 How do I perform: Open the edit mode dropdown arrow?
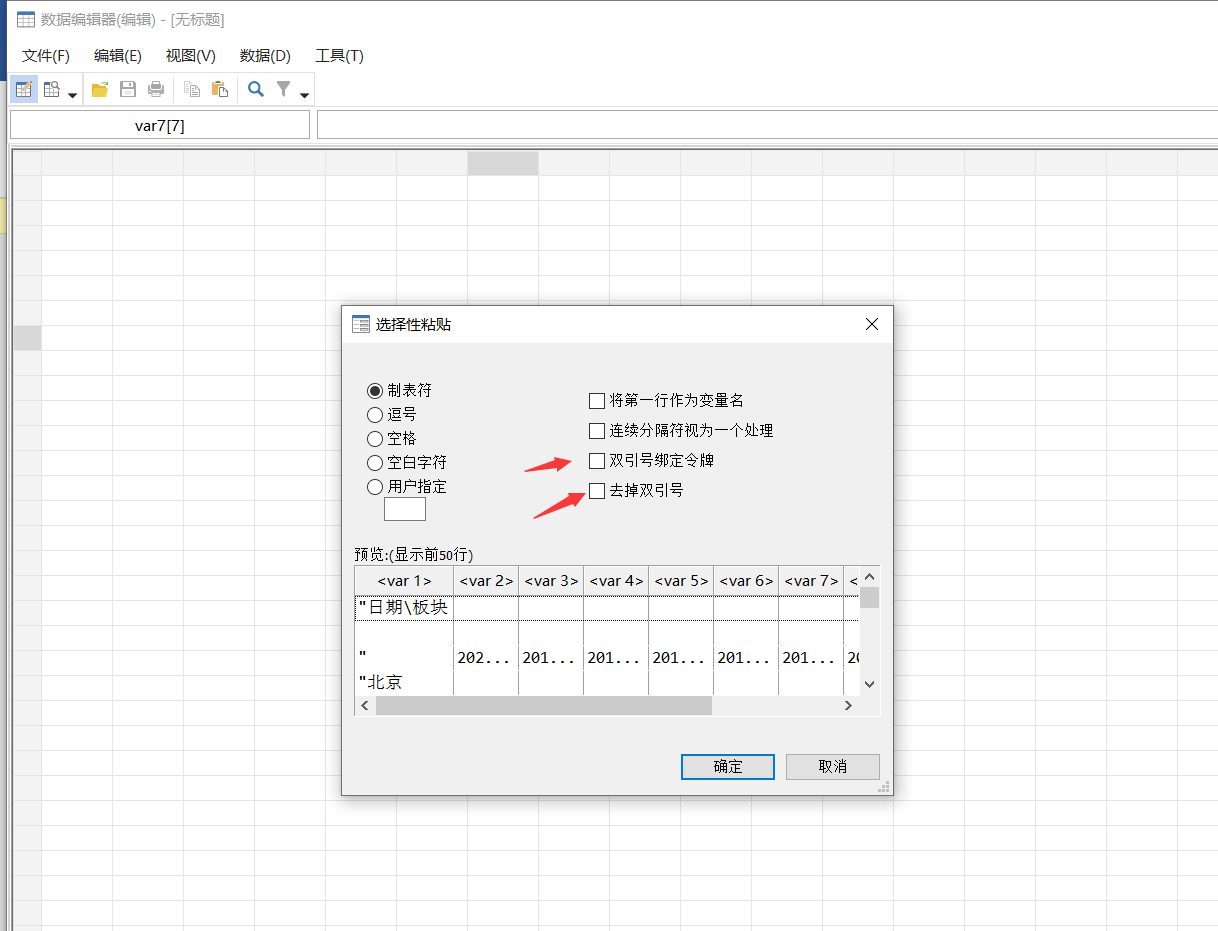click(71, 93)
